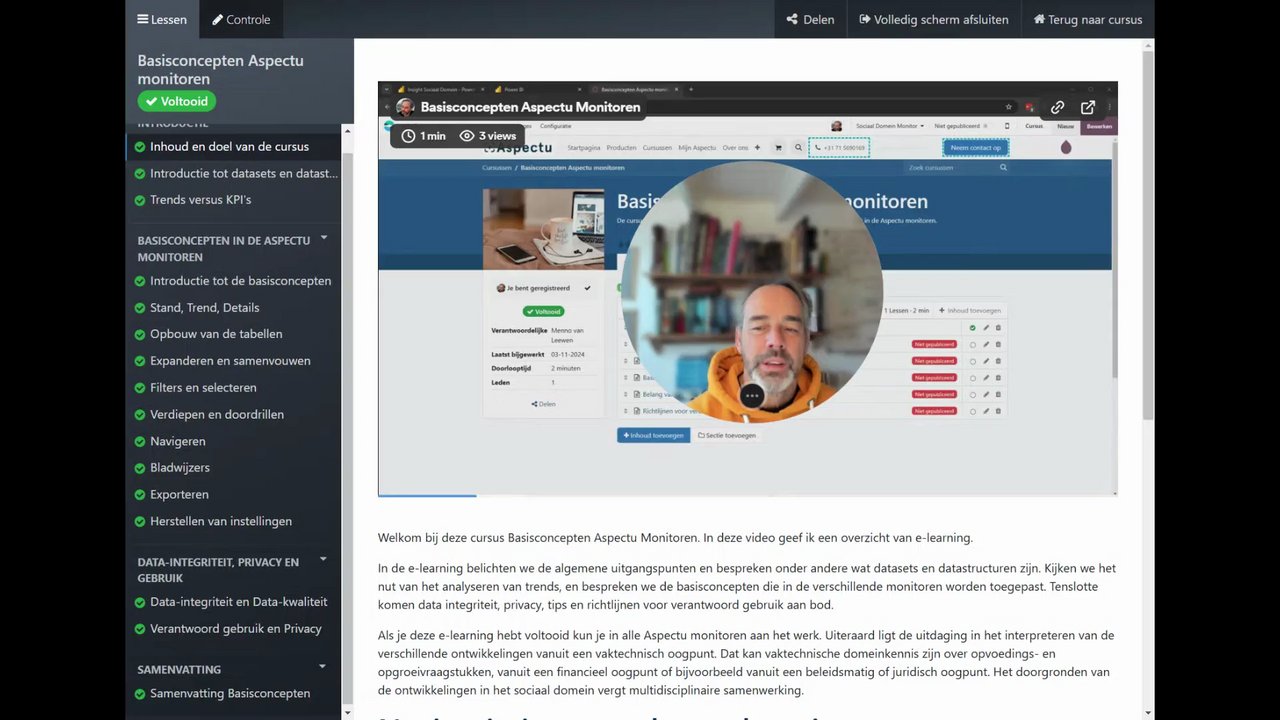This screenshot has width=1280, height=720.
Task: Open the Exporteren lesson
Action: [x=179, y=495]
